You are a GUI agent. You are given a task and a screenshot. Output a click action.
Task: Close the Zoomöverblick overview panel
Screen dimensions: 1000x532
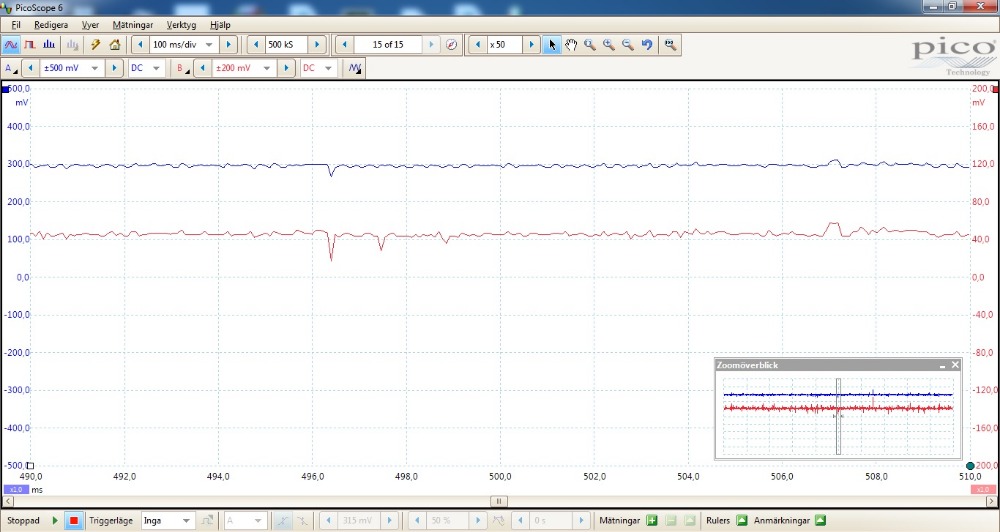point(955,365)
